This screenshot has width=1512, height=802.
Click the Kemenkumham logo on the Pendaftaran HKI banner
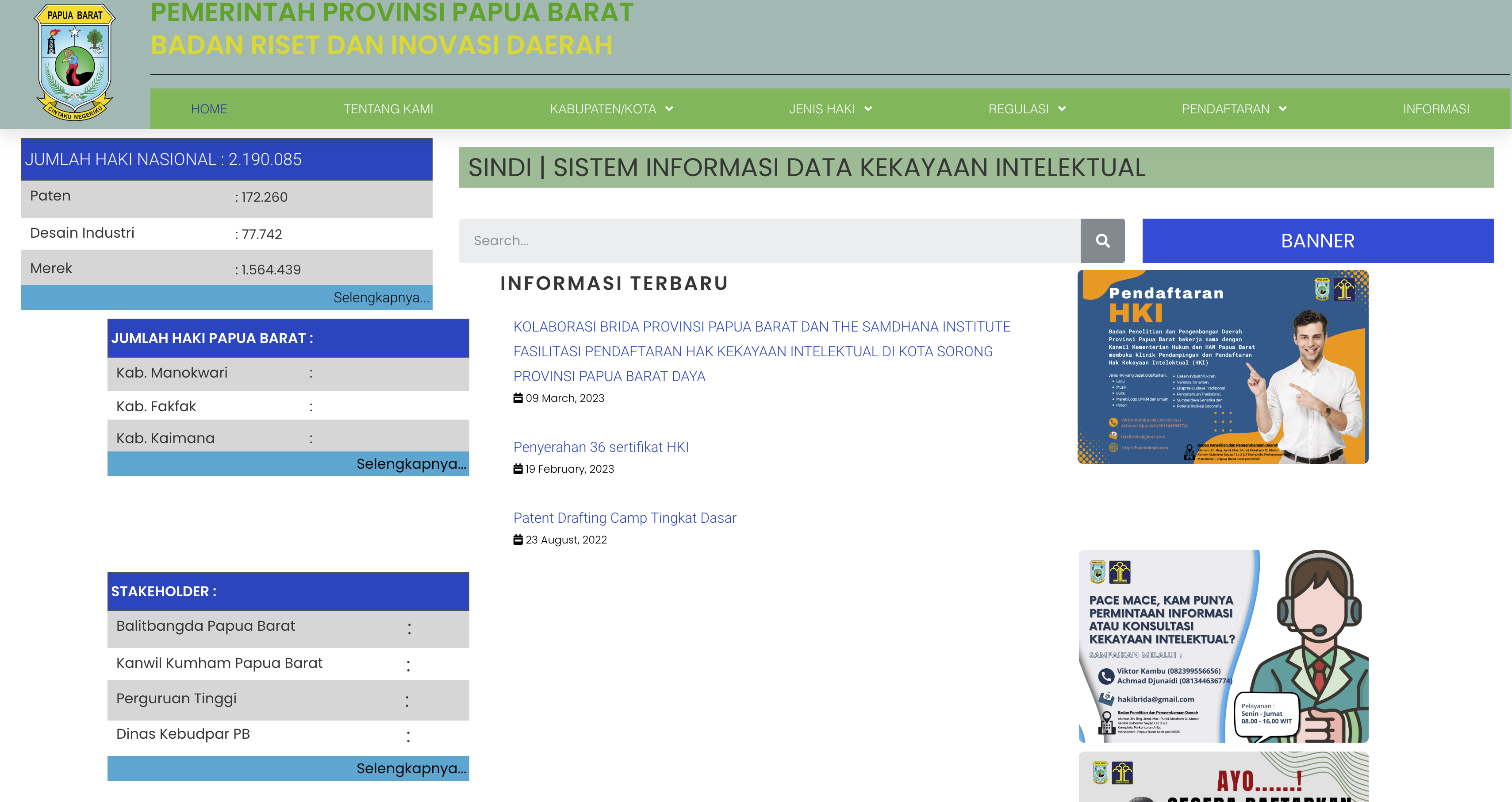(x=1344, y=289)
